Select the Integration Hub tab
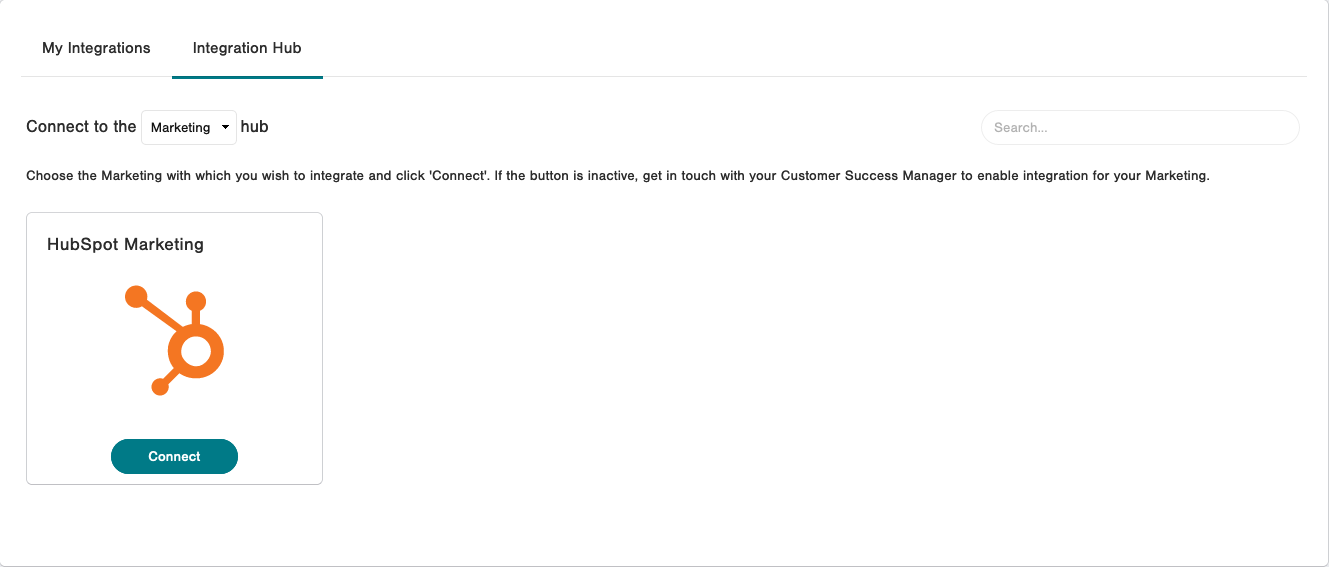Viewport: 1329px width, 567px height. coord(247,48)
